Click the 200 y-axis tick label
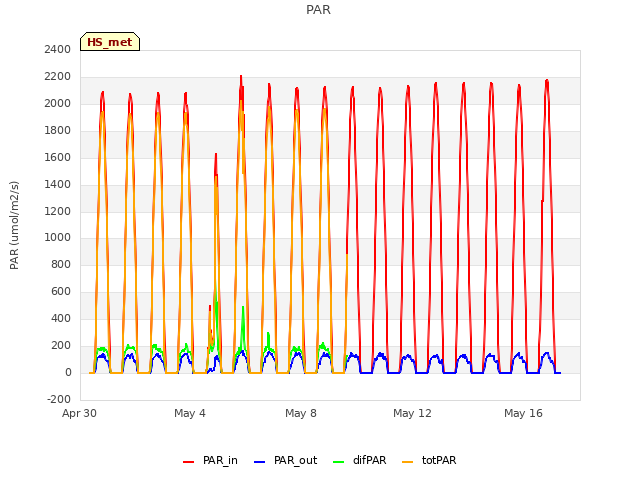The image size is (640, 480). pyautogui.click(x=61, y=345)
